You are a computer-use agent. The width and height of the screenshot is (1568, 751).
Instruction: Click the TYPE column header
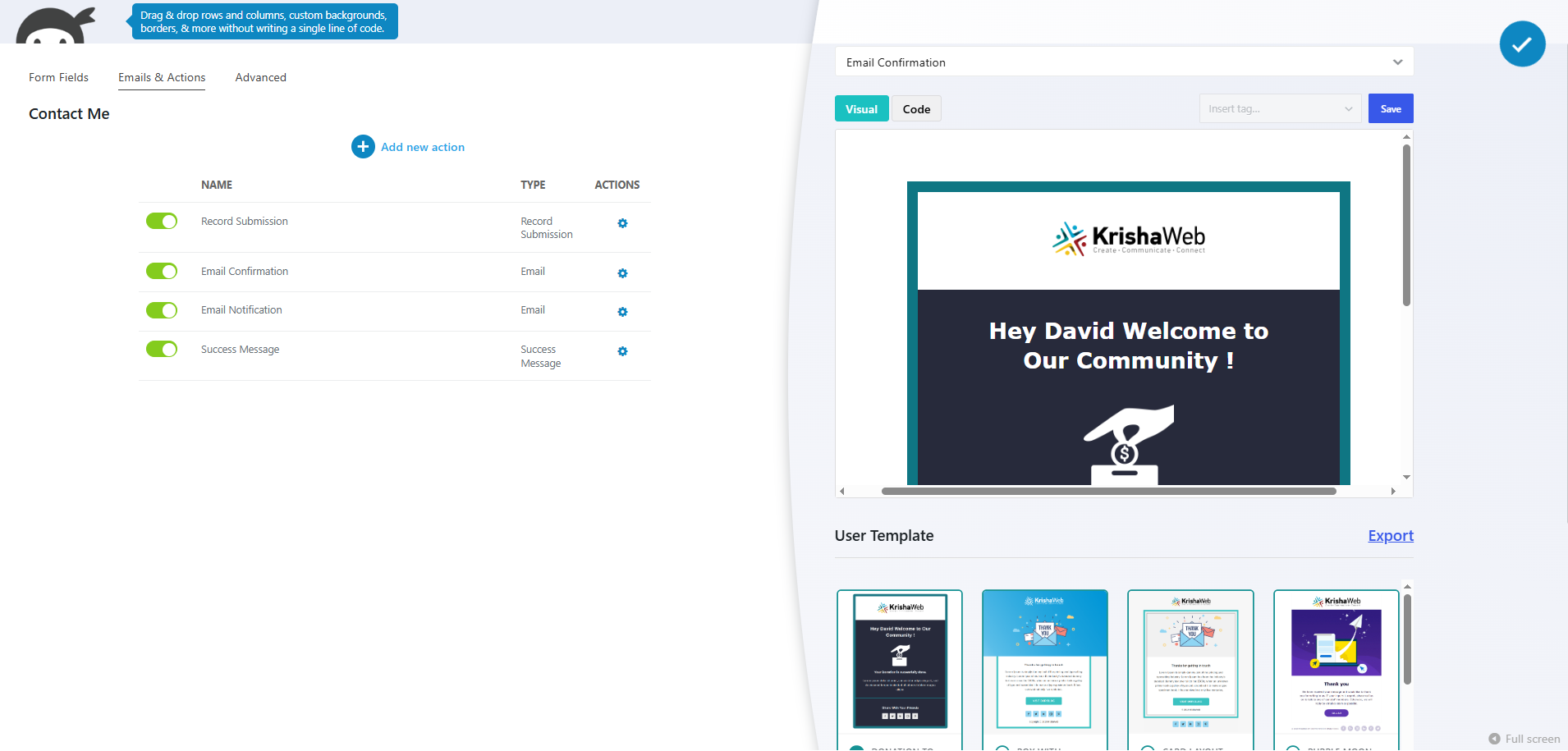(533, 185)
